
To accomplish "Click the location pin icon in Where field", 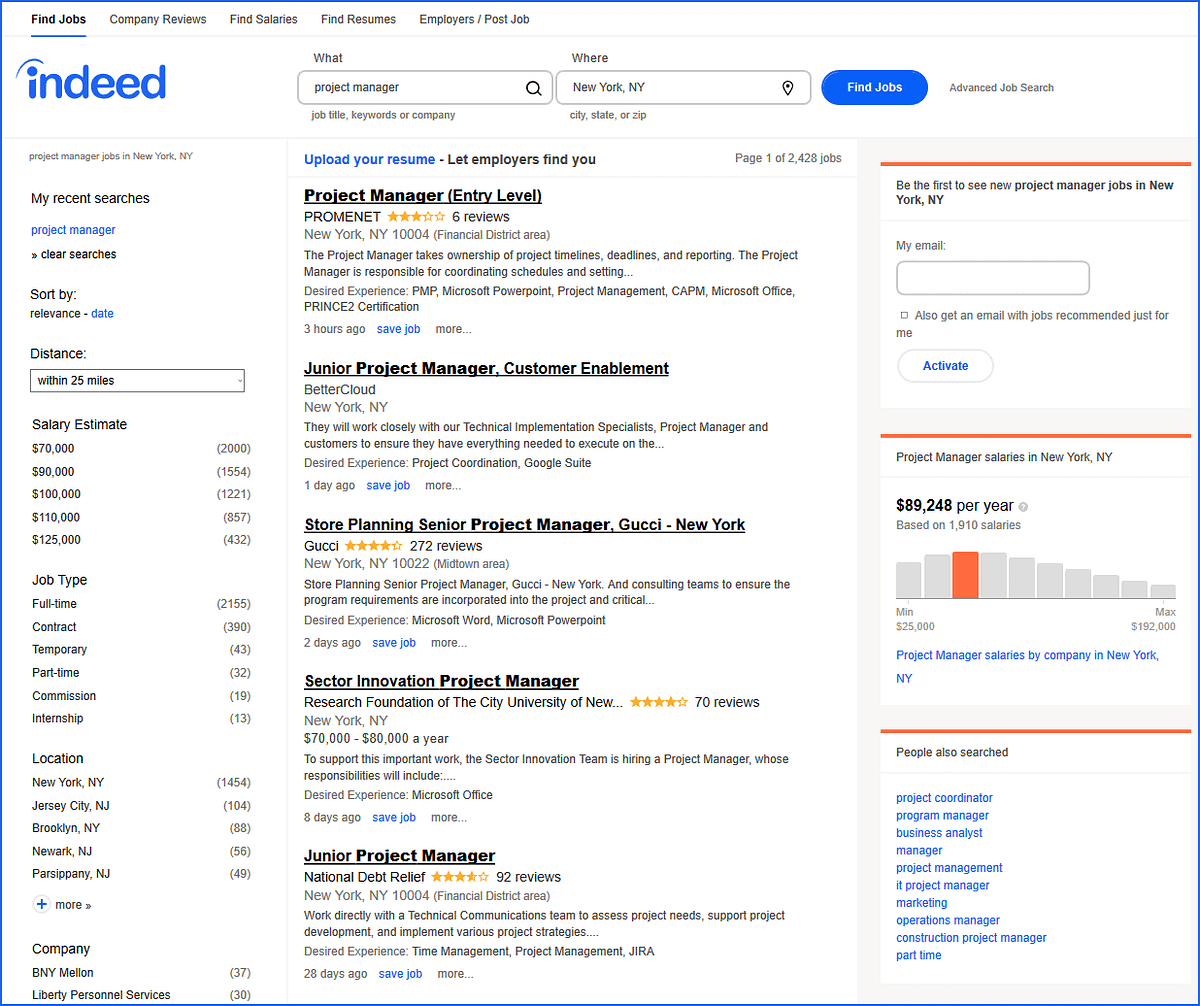I will pyautogui.click(x=788, y=88).
